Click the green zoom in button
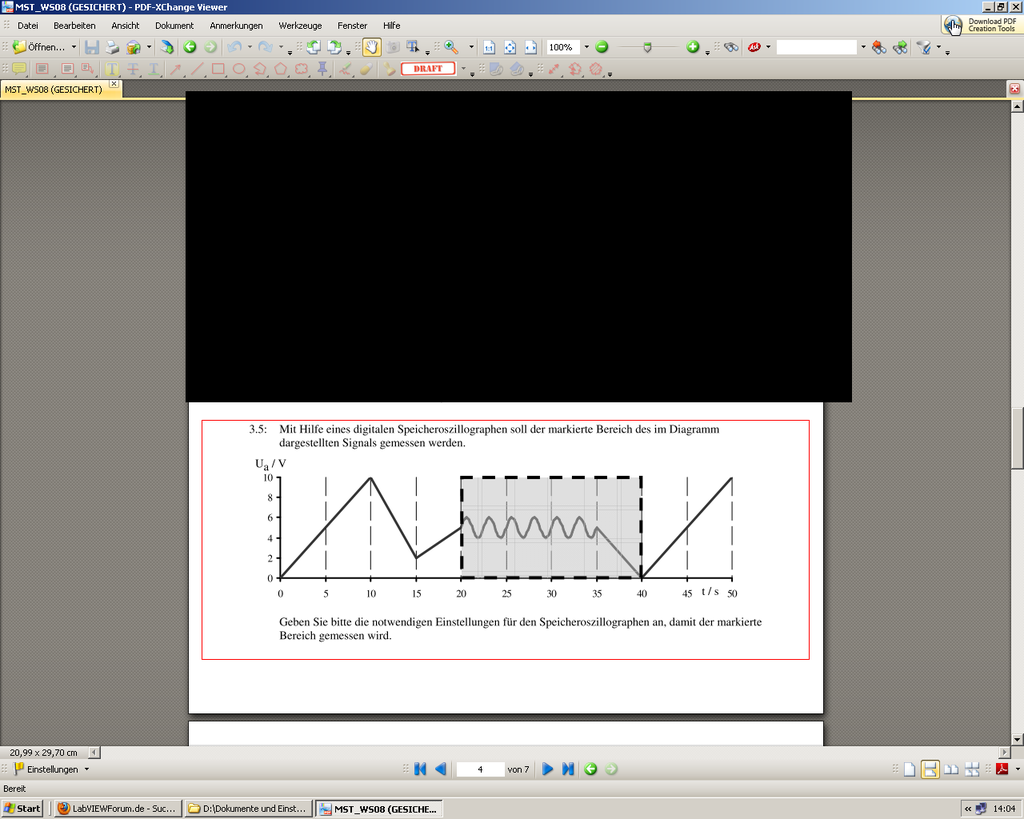 pos(693,47)
